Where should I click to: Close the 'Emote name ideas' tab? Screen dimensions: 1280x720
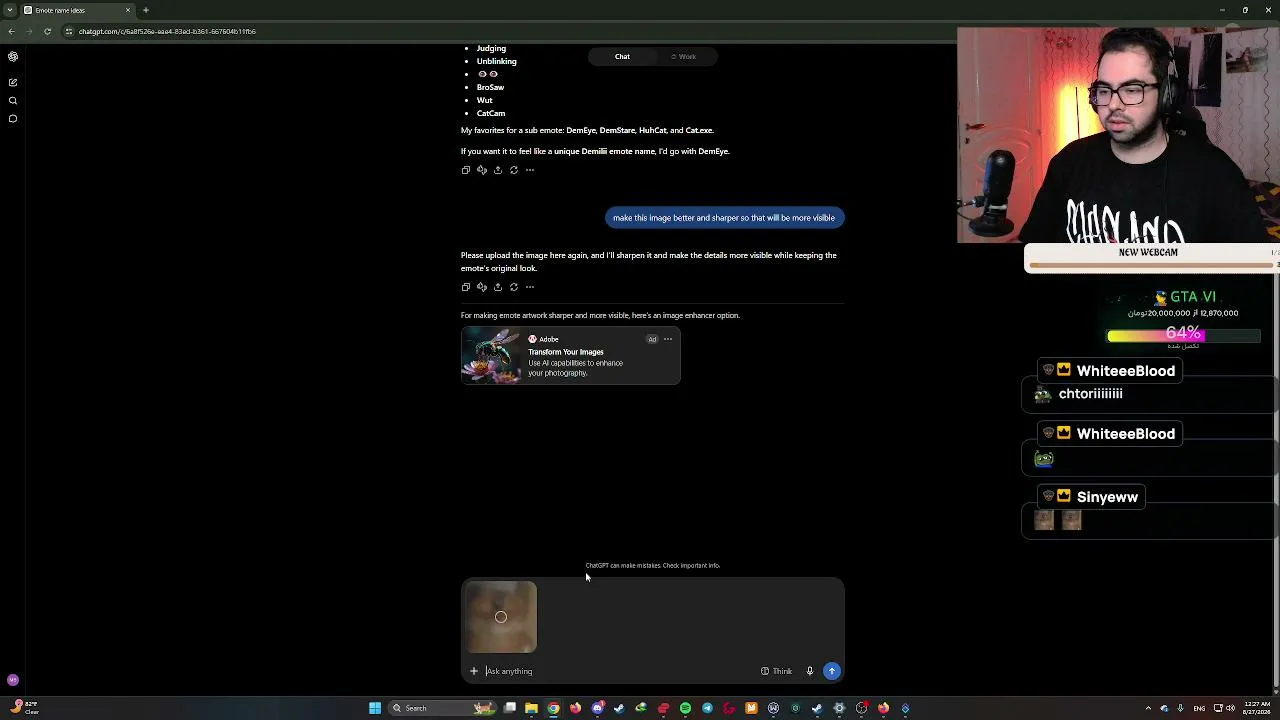pyautogui.click(x=128, y=10)
